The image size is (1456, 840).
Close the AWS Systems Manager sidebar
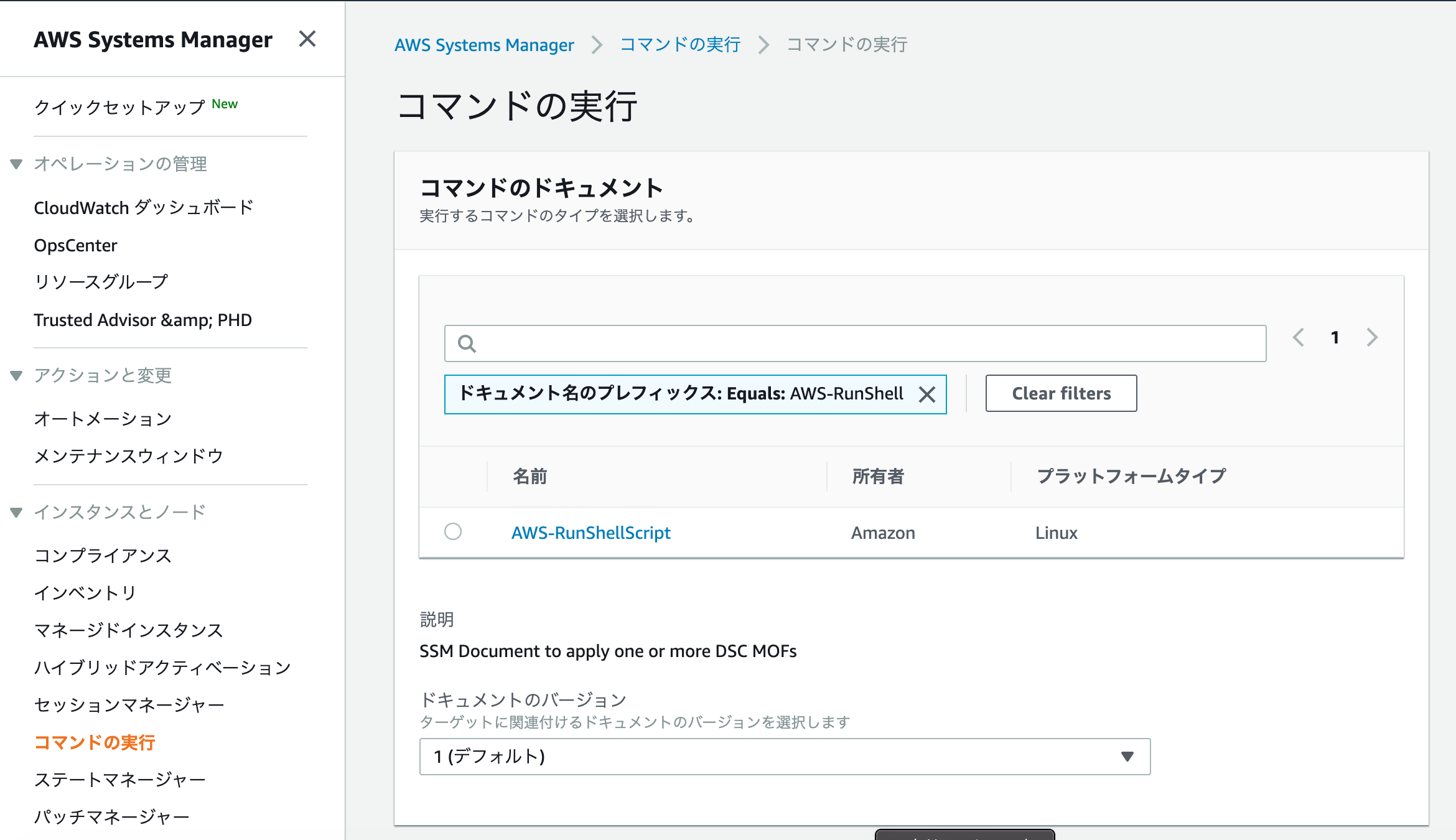[307, 39]
